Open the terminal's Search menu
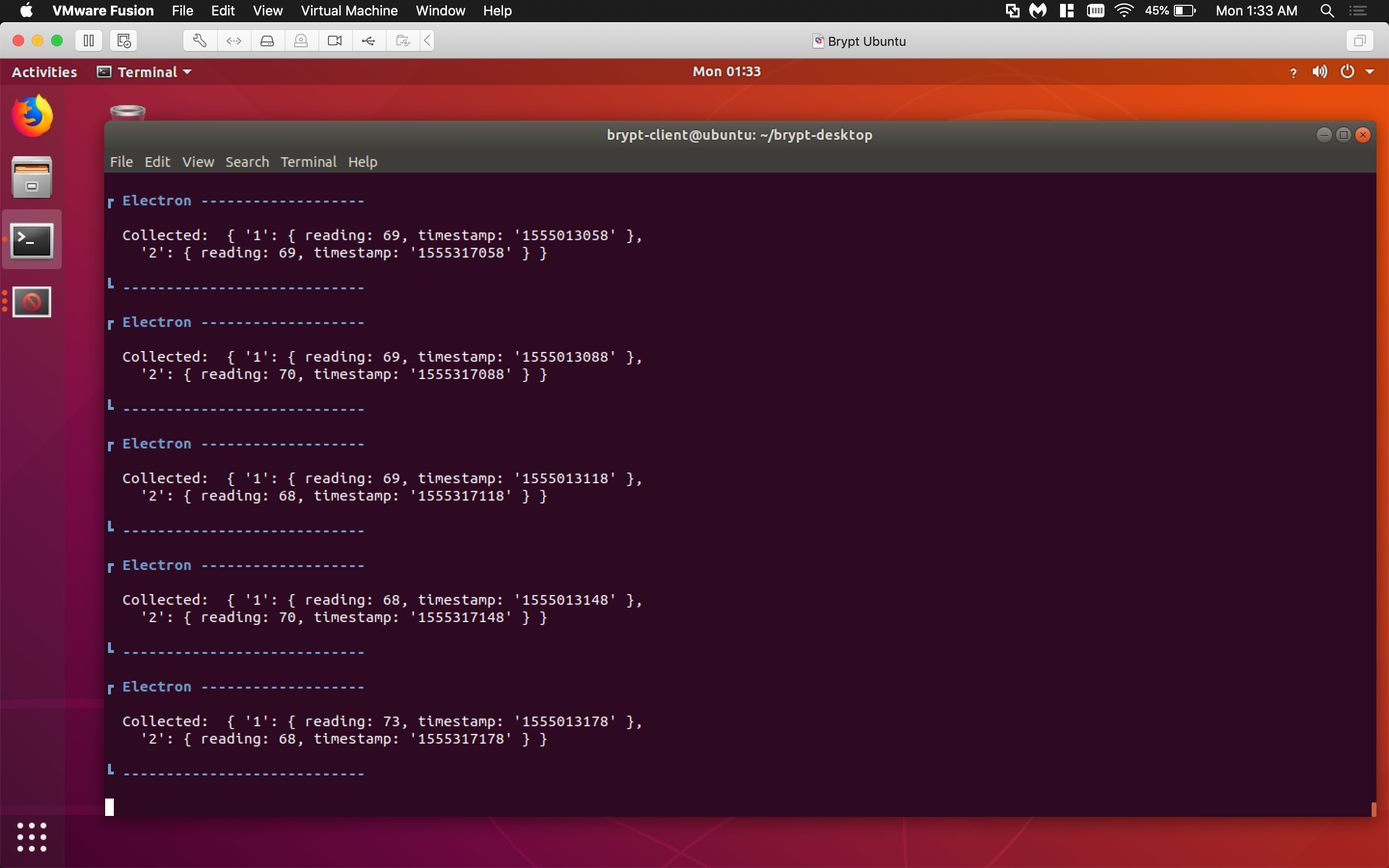This screenshot has width=1389, height=868. pos(247,162)
